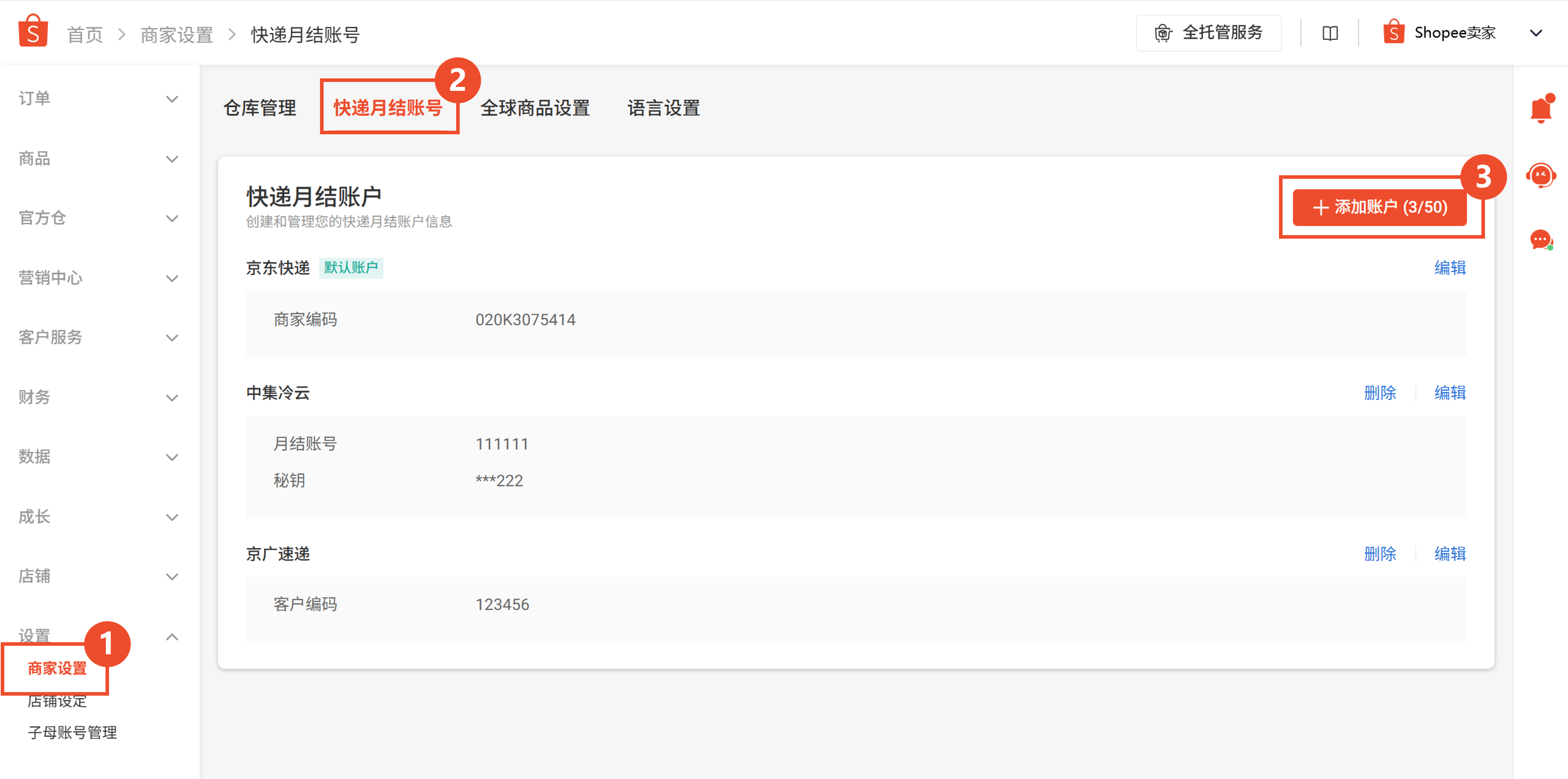Image resolution: width=1568 pixels, height=779 pixels.
Task: Delete the 中集冷云 account
Action: coord(1380,393)
